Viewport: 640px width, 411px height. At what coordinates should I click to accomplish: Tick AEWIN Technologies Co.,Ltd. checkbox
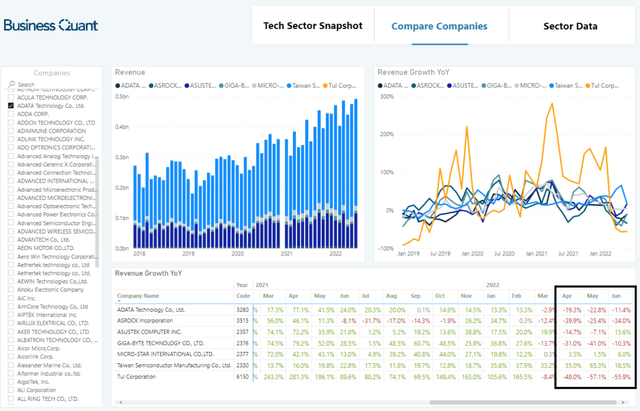[x=11, y=281]
